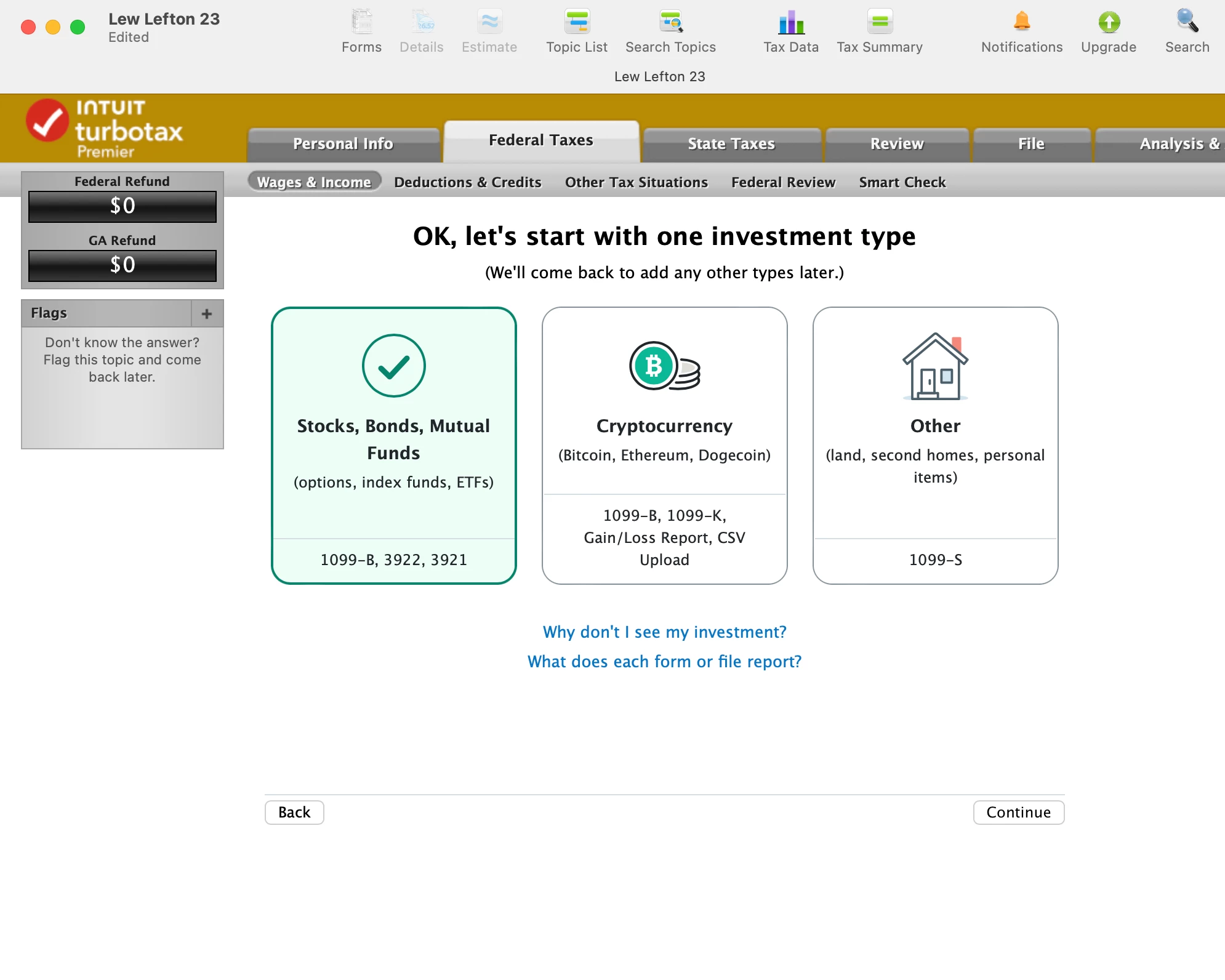Select the Cryptocurrency investment card

pyautogui.click(x=665, y=445)
